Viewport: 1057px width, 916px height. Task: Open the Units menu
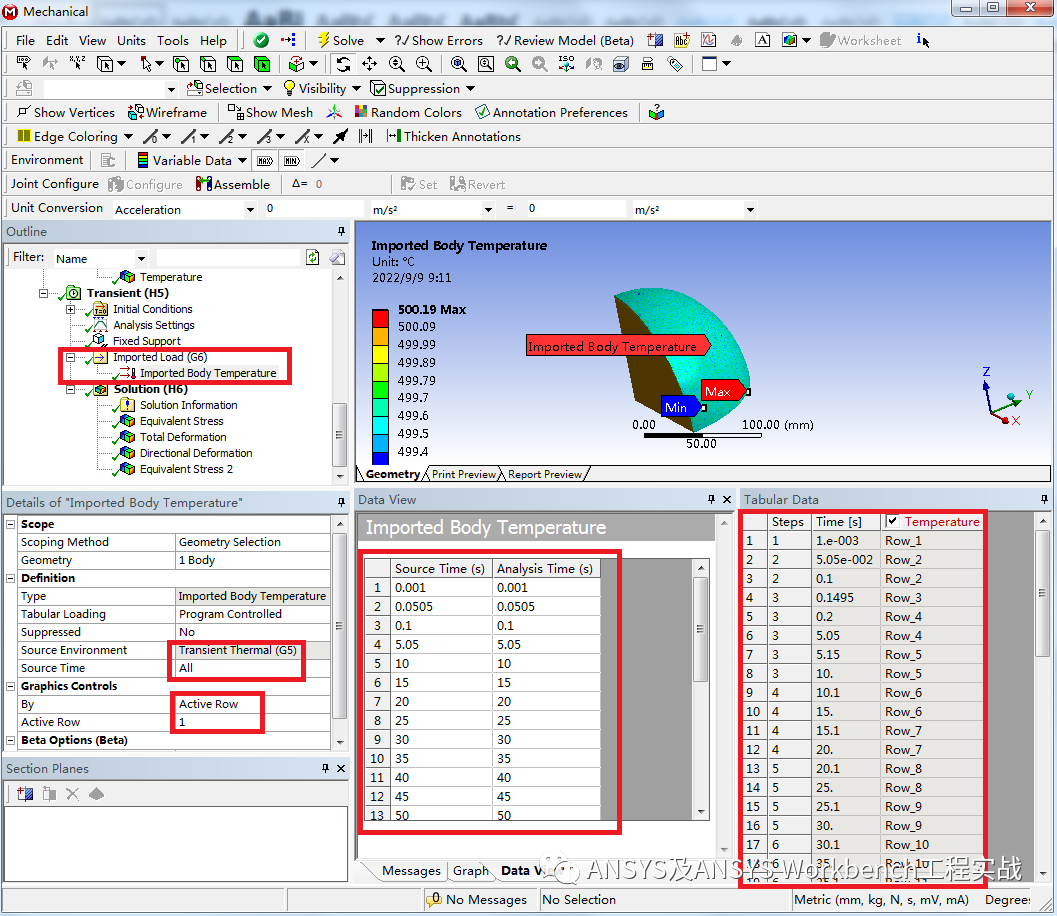coord(131,40)
